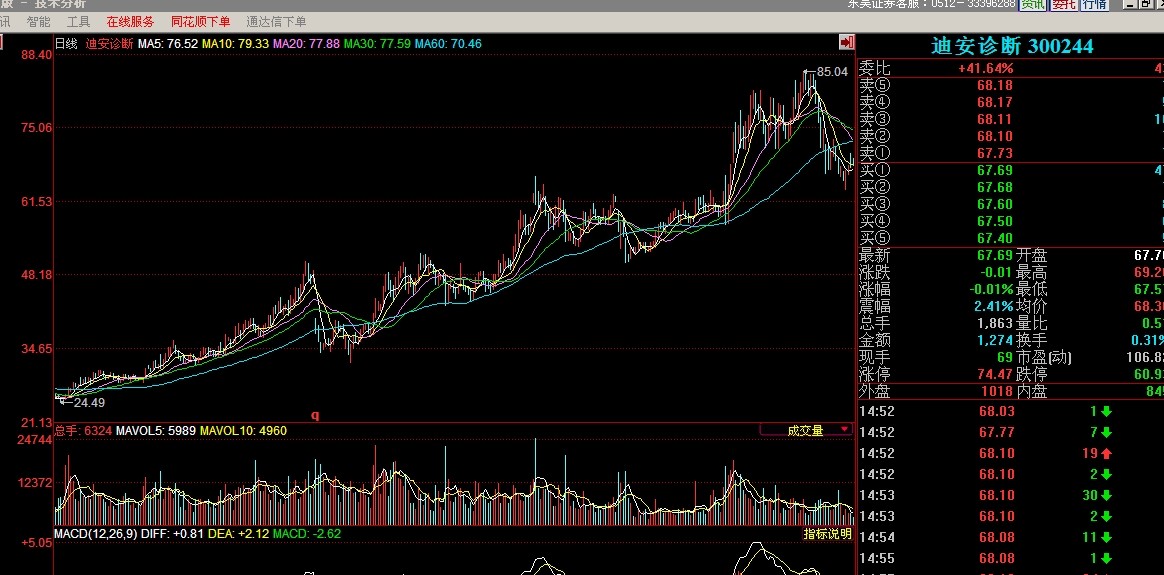The image size is (1164, 575).
Task: Click the red up arrow in the 19-lot tick
Action: point(1106,453)
